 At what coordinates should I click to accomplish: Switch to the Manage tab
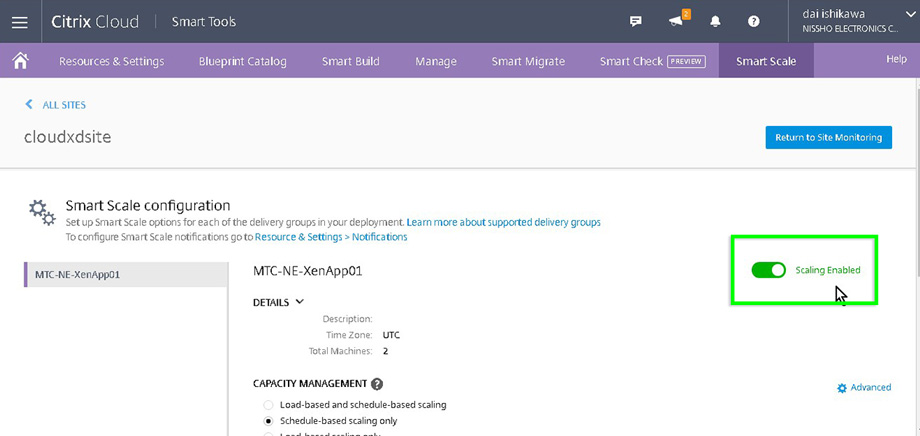click(436, 61)
